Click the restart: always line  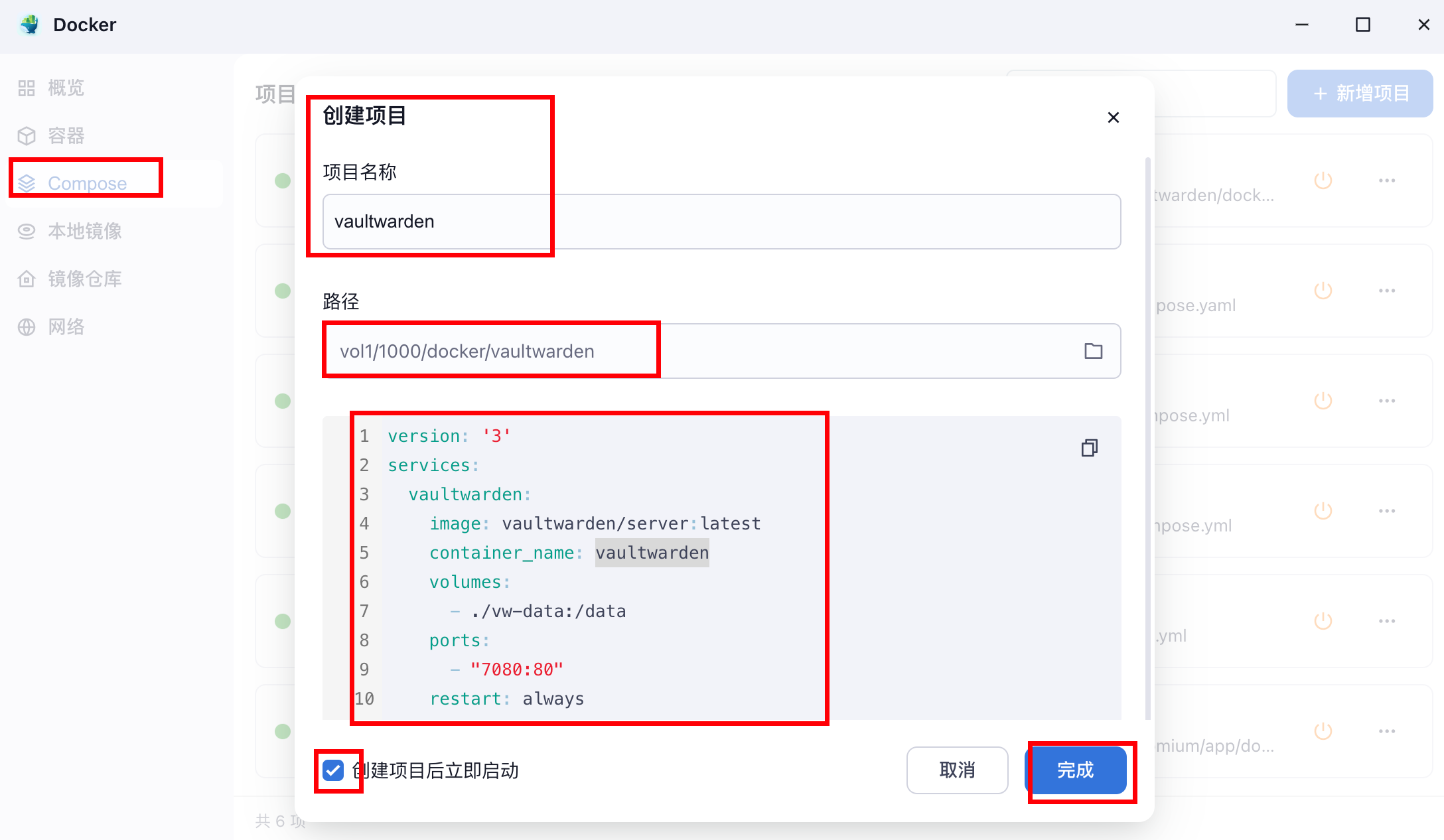coord(507,699)
